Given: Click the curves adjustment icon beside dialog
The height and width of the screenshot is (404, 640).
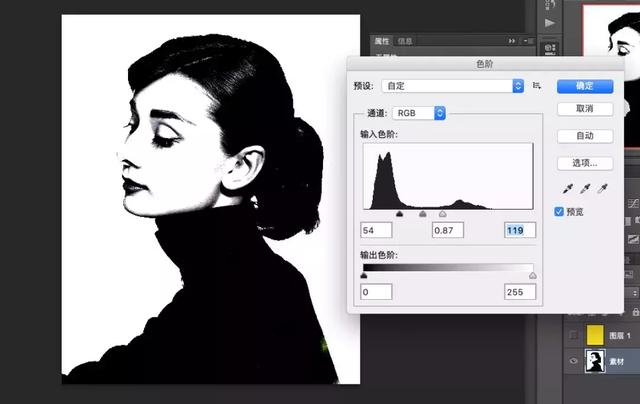Looking at the screenshot, I should [x=633, y=203].
